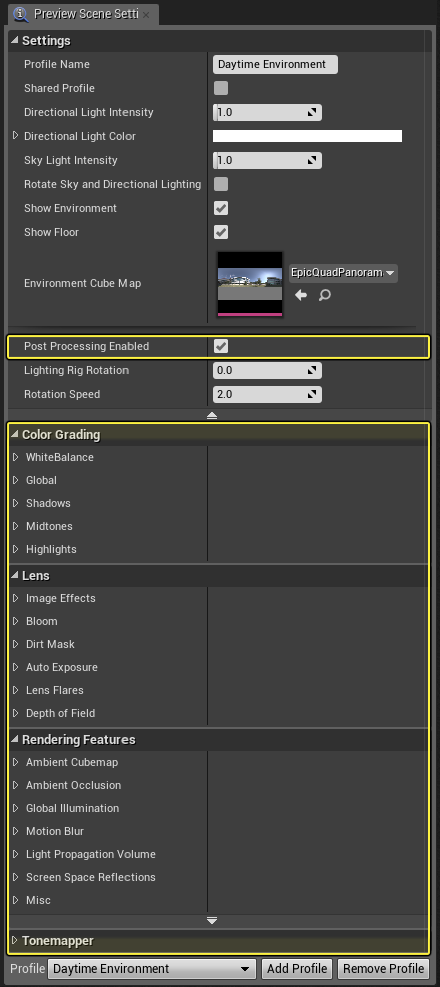This screenshot has height=987, width=440.
Task: Click the Environment Cube Map thumbnail
Action: pos(250,283)
